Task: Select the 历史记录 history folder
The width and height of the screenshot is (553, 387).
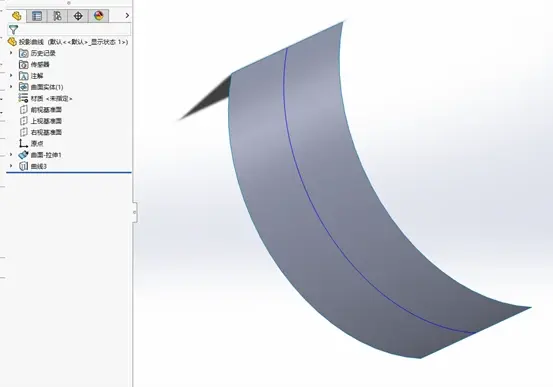Action: 37,53
